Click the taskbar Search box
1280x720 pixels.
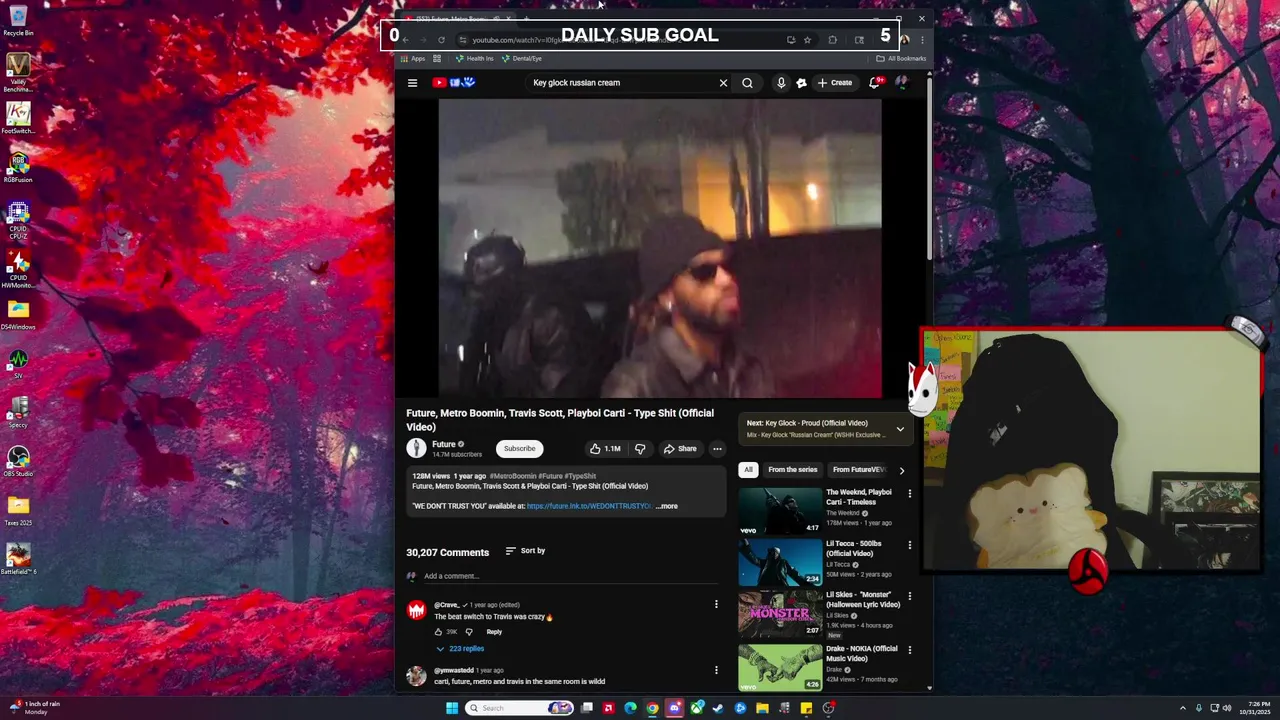(520, 708)
